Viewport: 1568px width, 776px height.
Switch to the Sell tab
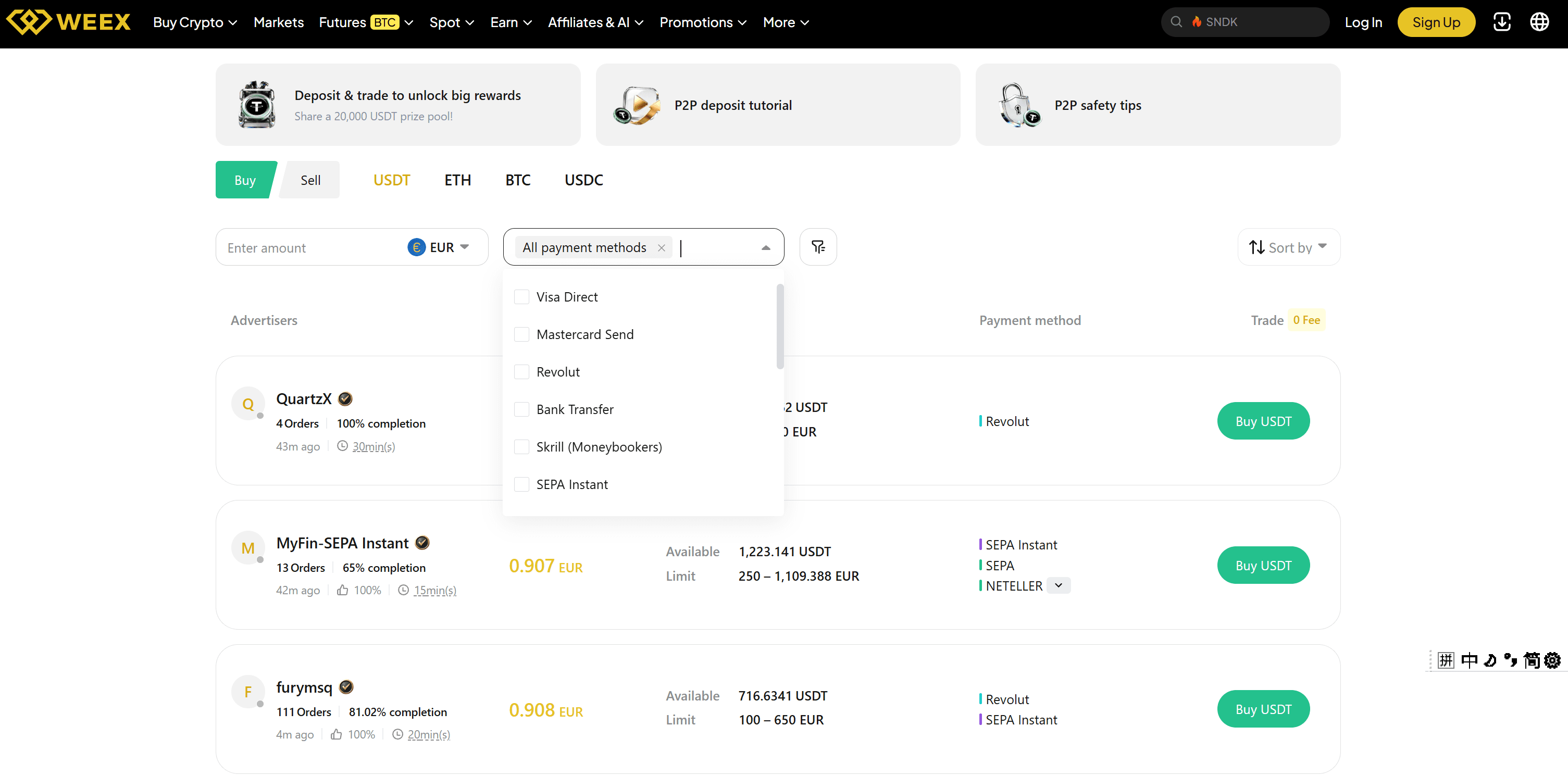(310, 180)
